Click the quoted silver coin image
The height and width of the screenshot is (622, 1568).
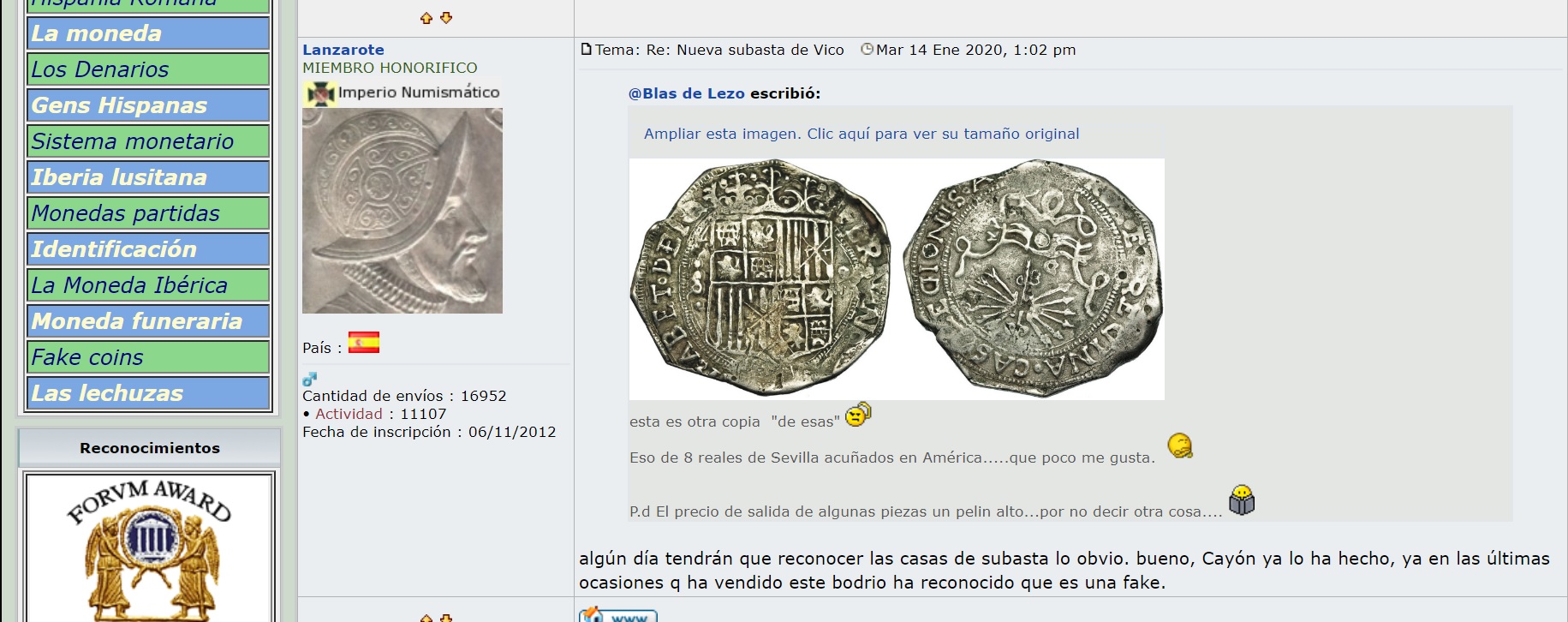[x=896, y=278]
